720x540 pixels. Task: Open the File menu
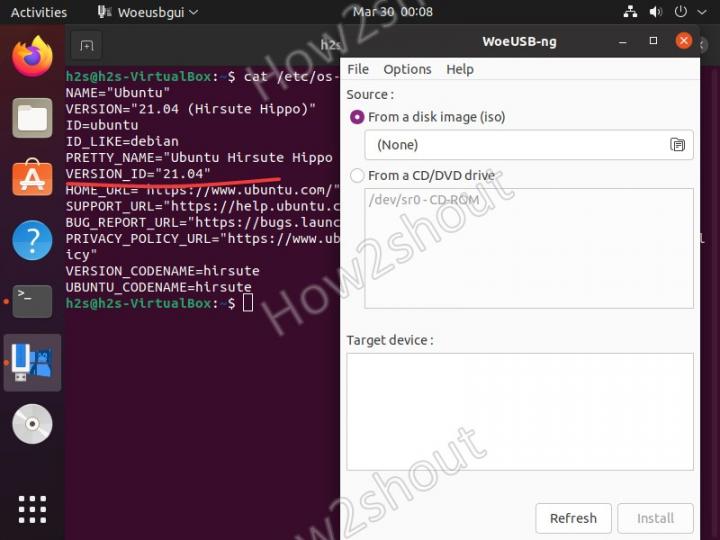click(x=358, y=69)
